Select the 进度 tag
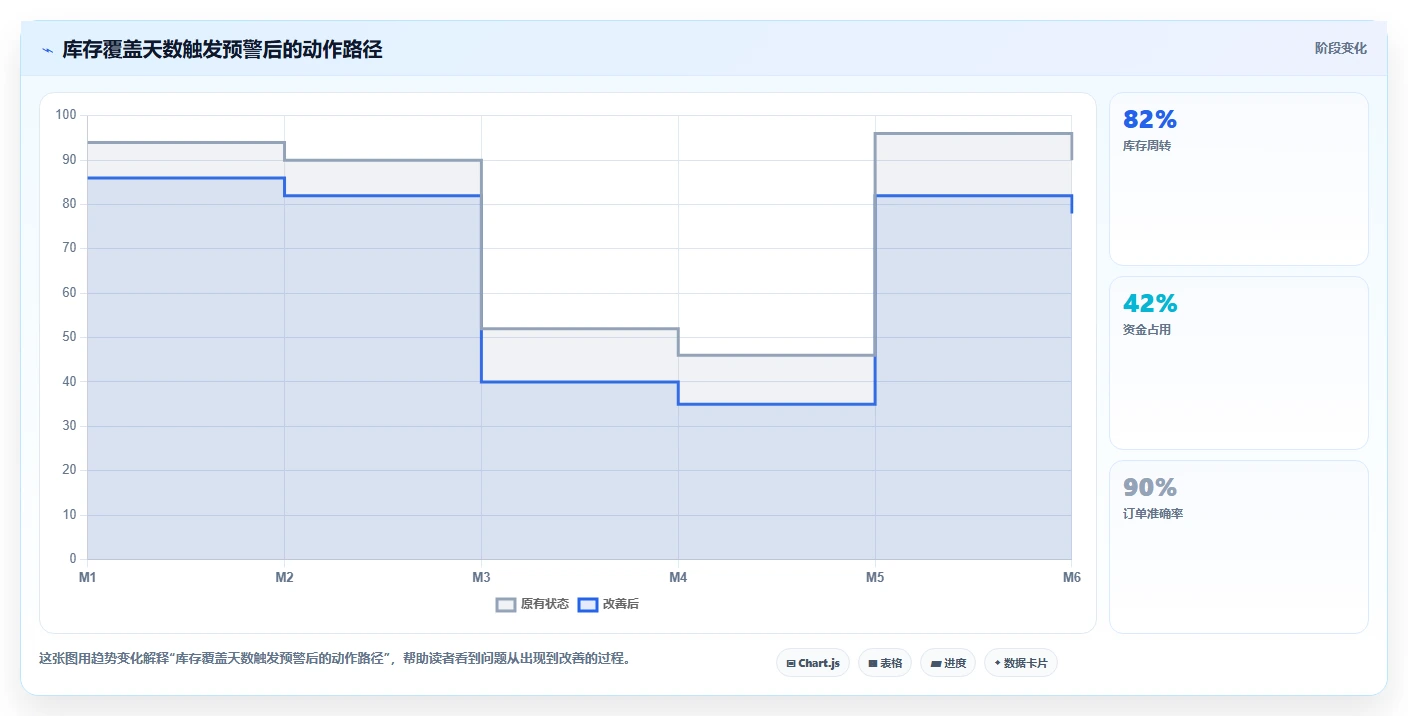 948,663
